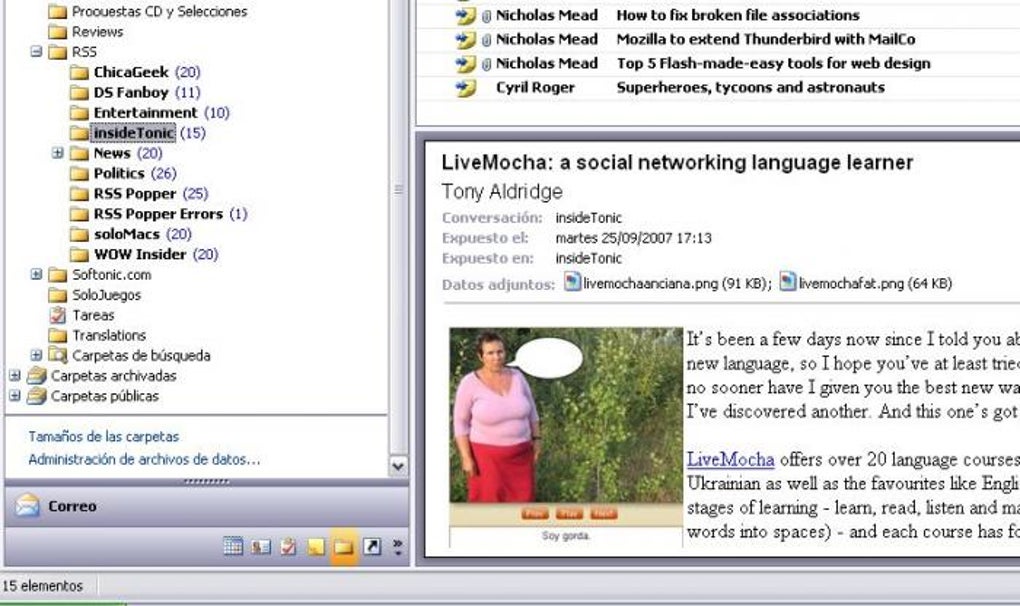Click post icon of 'Mozilla to extend Thunderbird' row
Viewport: 1020px width, 606px height.
[x=465, y=40]
